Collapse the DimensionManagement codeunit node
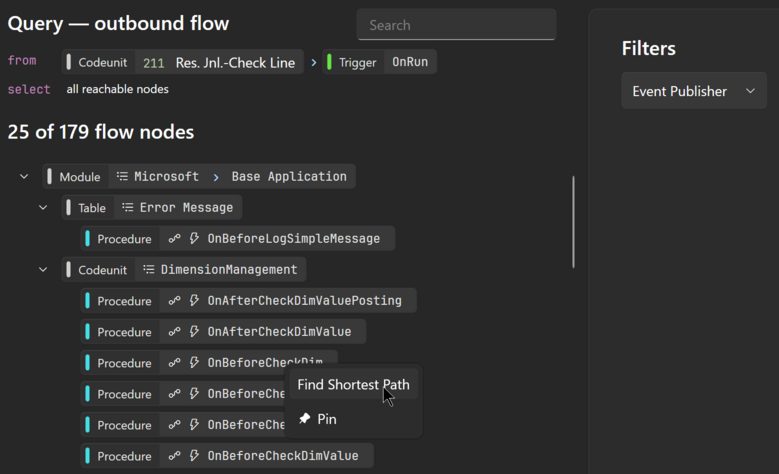The width and height of the screenshot is (779, 474). point(43,269)
